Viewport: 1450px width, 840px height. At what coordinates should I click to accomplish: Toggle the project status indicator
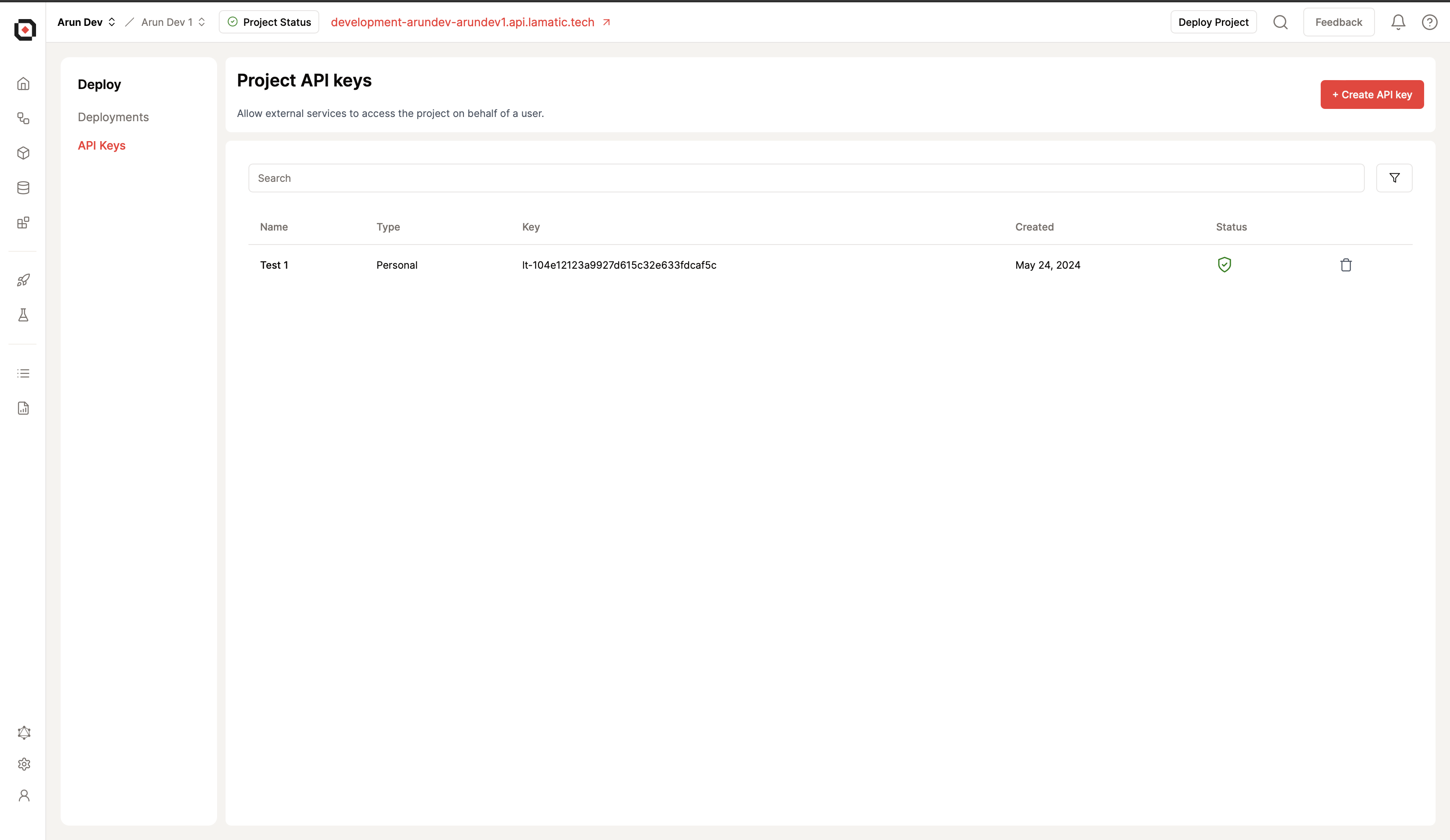click(x=269, y=22)
